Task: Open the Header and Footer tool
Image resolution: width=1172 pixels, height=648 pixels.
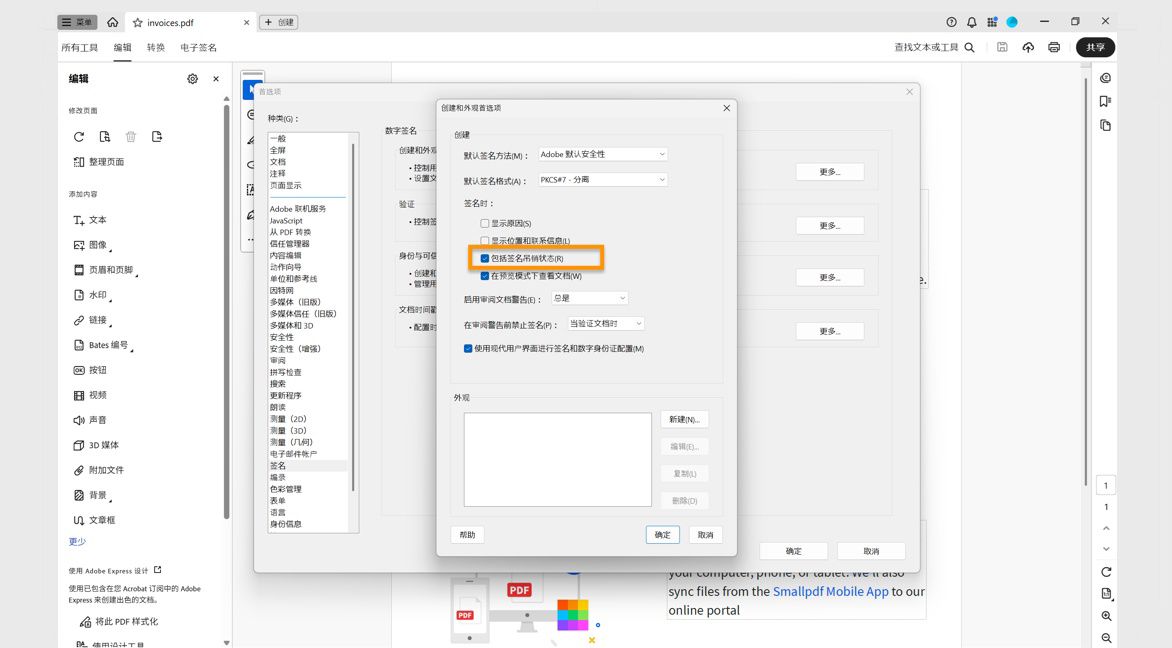Action: click(103, 270)
